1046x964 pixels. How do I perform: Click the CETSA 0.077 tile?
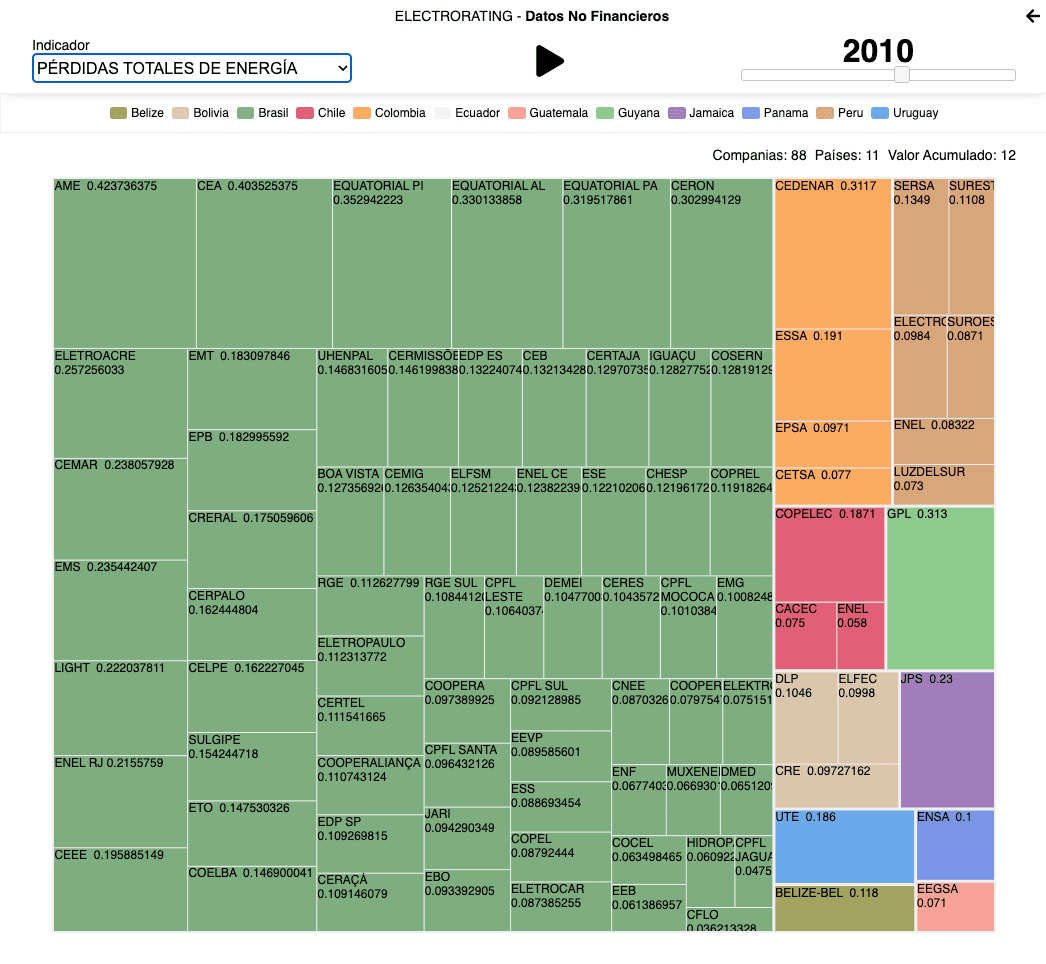click(x=833, y=486)
